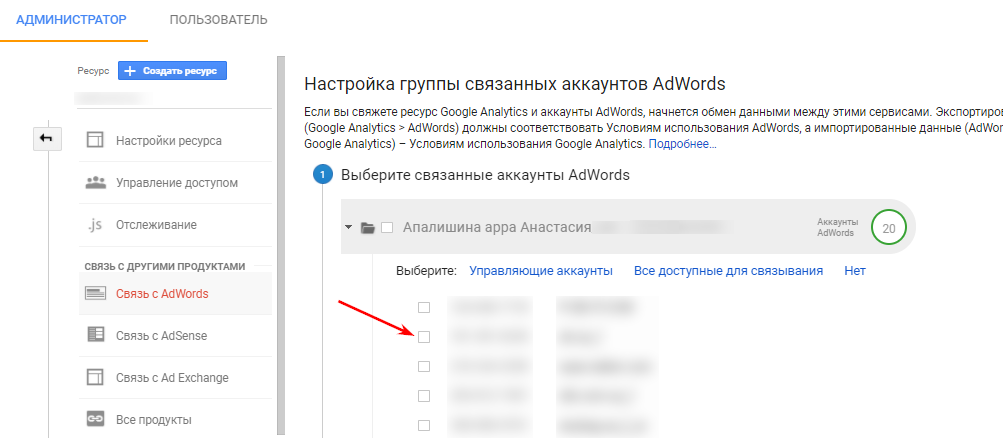Image resolution: width=1003 pixels, height=438 pixels.
Task: Click the chain link icon for Все продукты
Action: (x=95, y=419)
